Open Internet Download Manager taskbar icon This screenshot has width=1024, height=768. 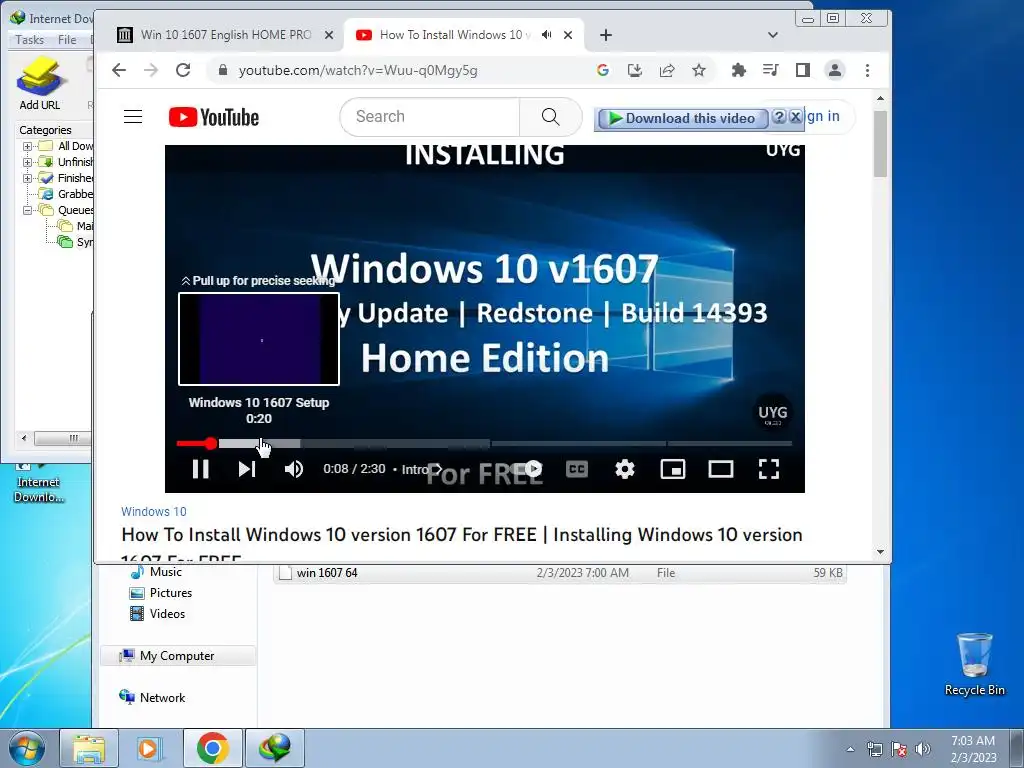[274, 748]
